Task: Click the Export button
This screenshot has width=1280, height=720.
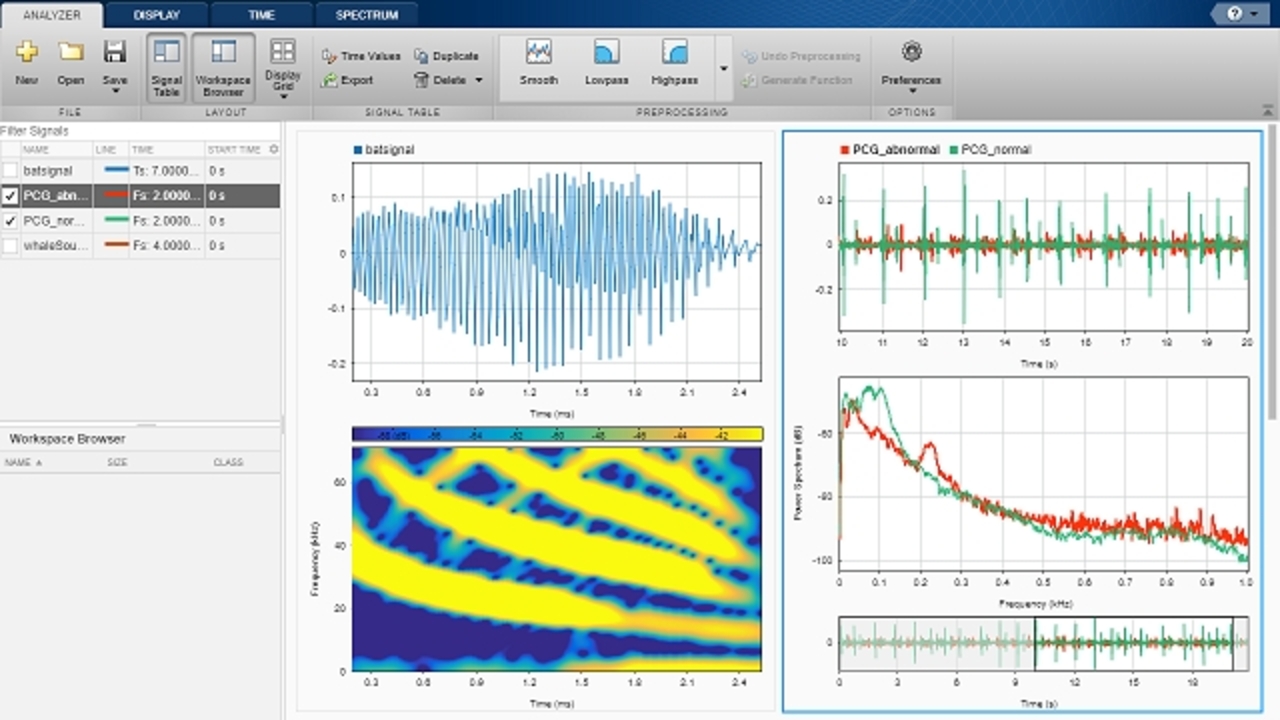Action: [x=348, y=80]
